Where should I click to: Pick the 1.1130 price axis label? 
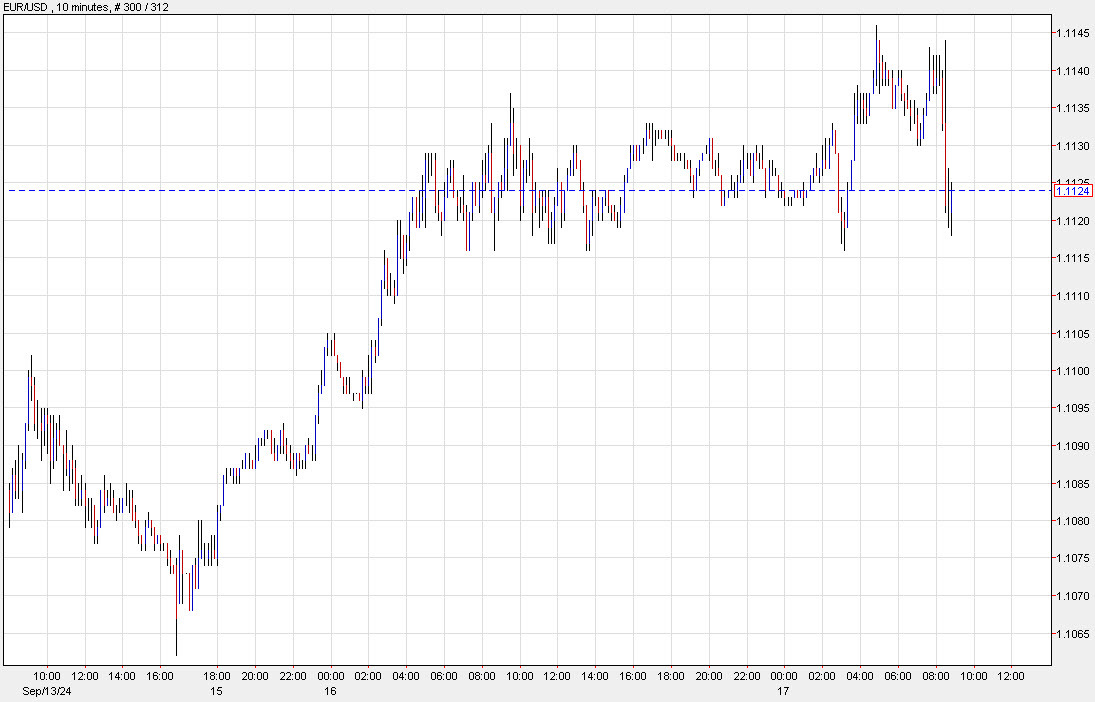coord(1073,146)
